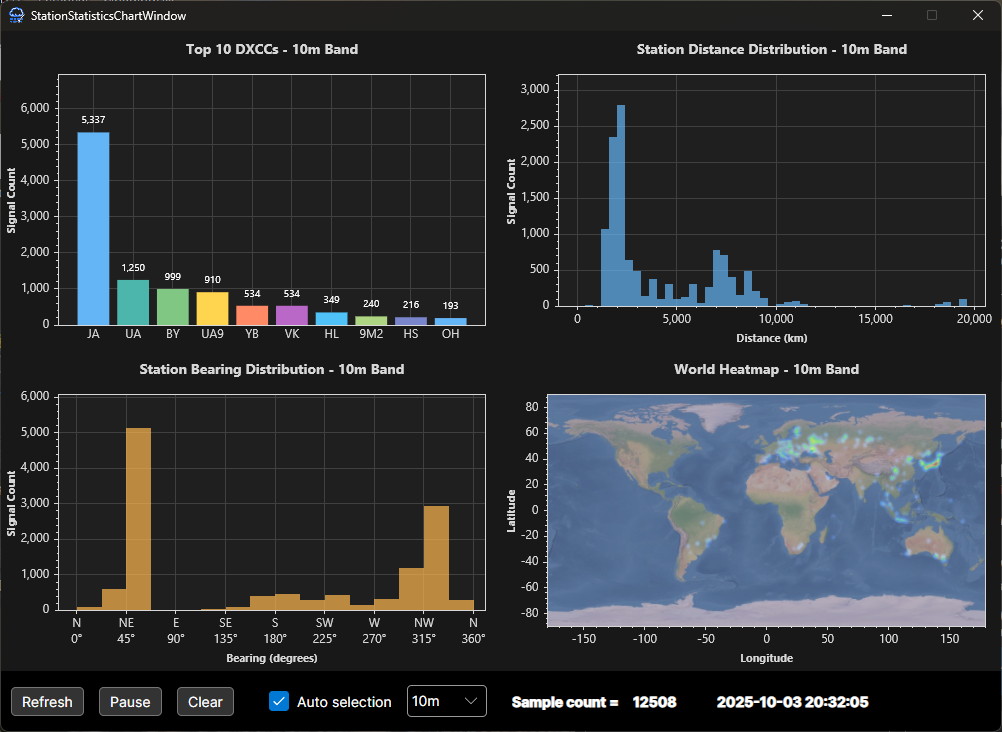
Task: Click the 9M2 bar in DXCC chart
Action: (371, 321)
